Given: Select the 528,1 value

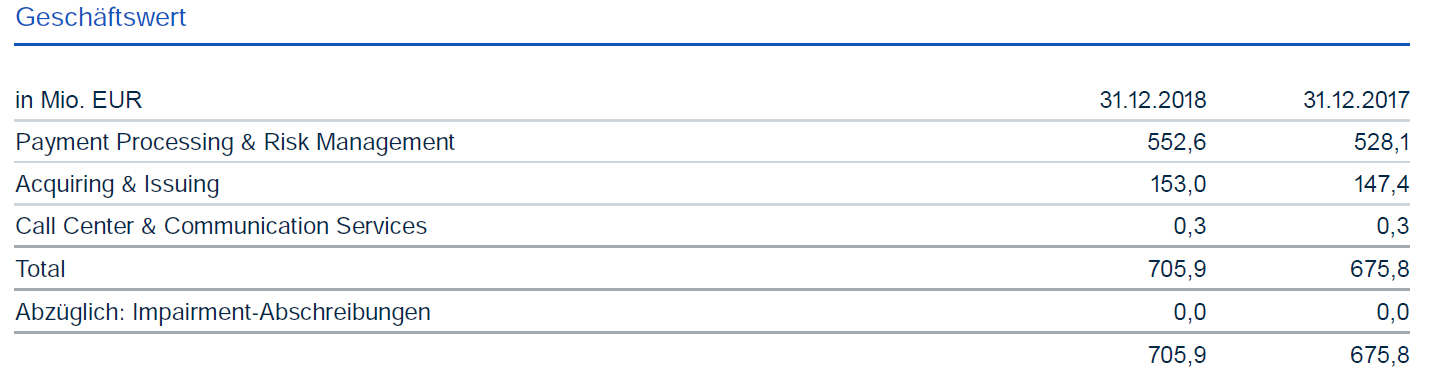Looking at the screenshot, I should tap(1380, 143).
